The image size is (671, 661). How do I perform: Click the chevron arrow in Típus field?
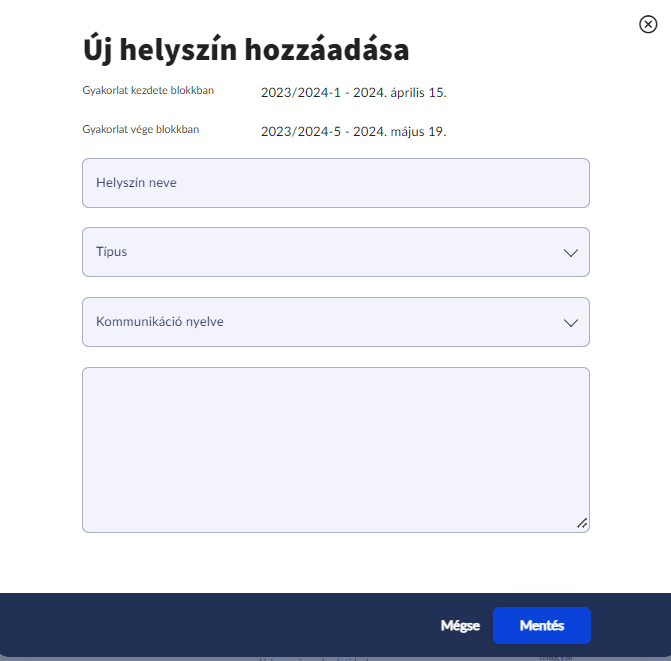(x=571, y=253)
